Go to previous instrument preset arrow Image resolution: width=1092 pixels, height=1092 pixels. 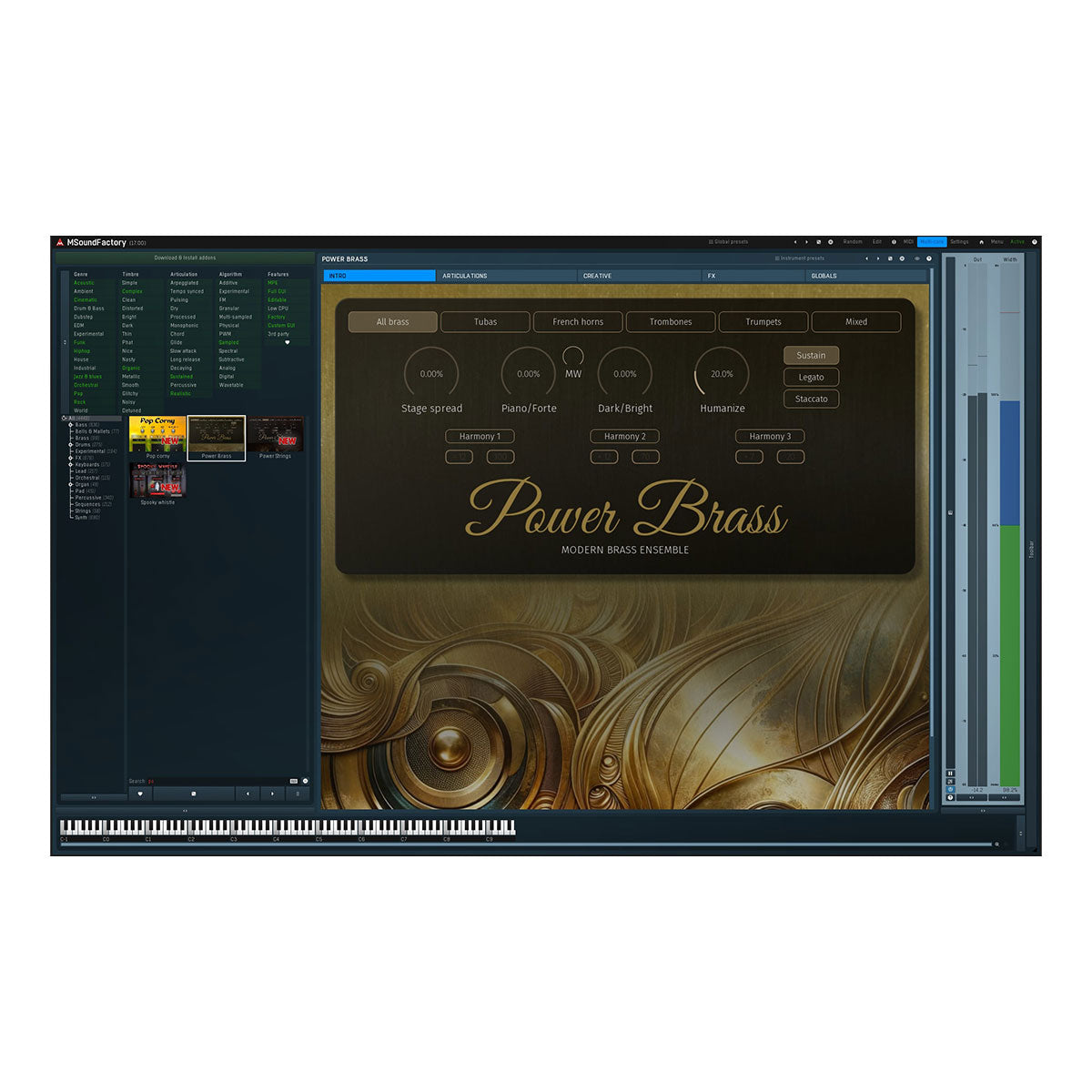(866, 258)
